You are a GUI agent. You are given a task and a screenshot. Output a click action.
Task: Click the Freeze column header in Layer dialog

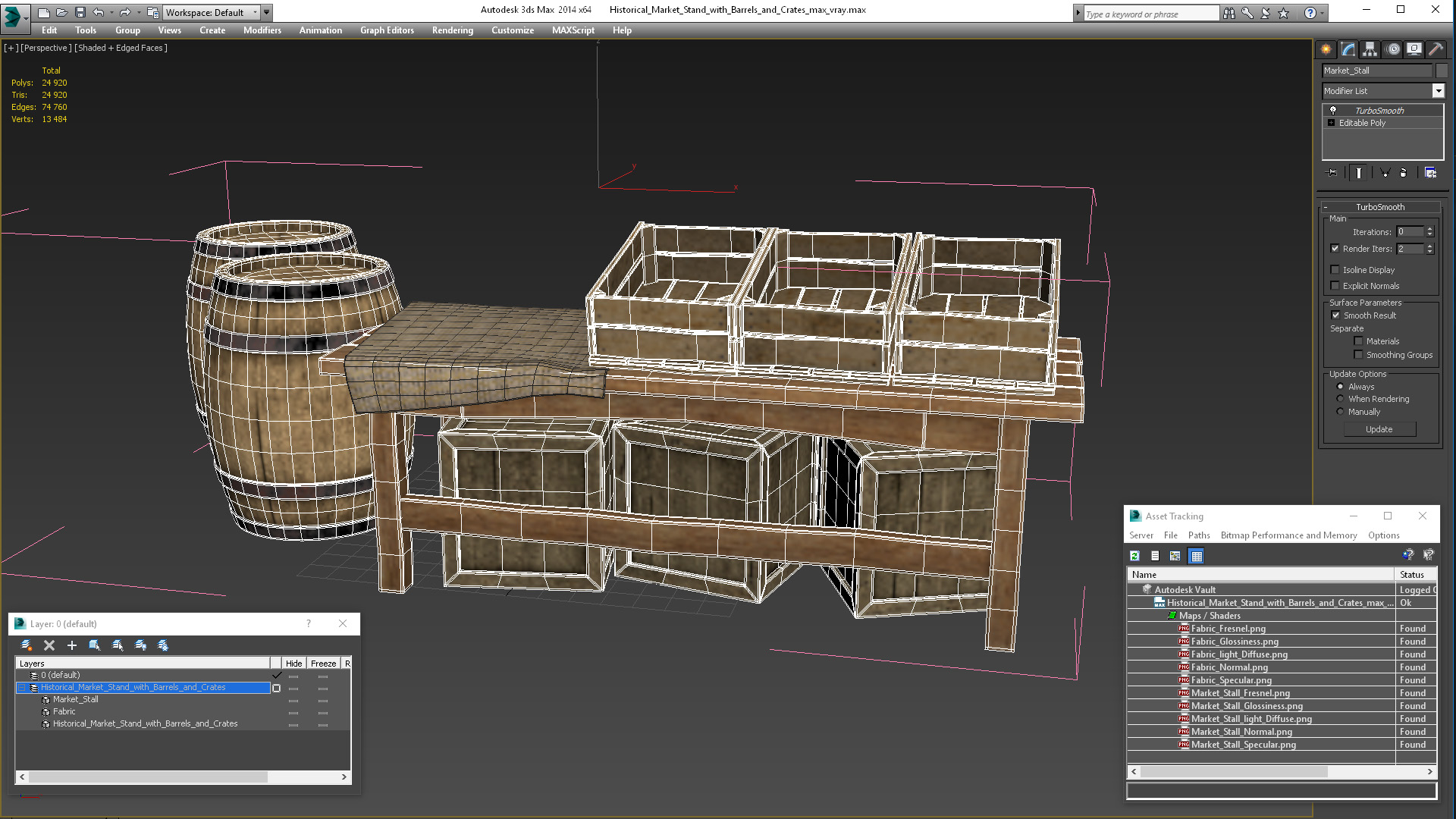(x=323, y=664)
